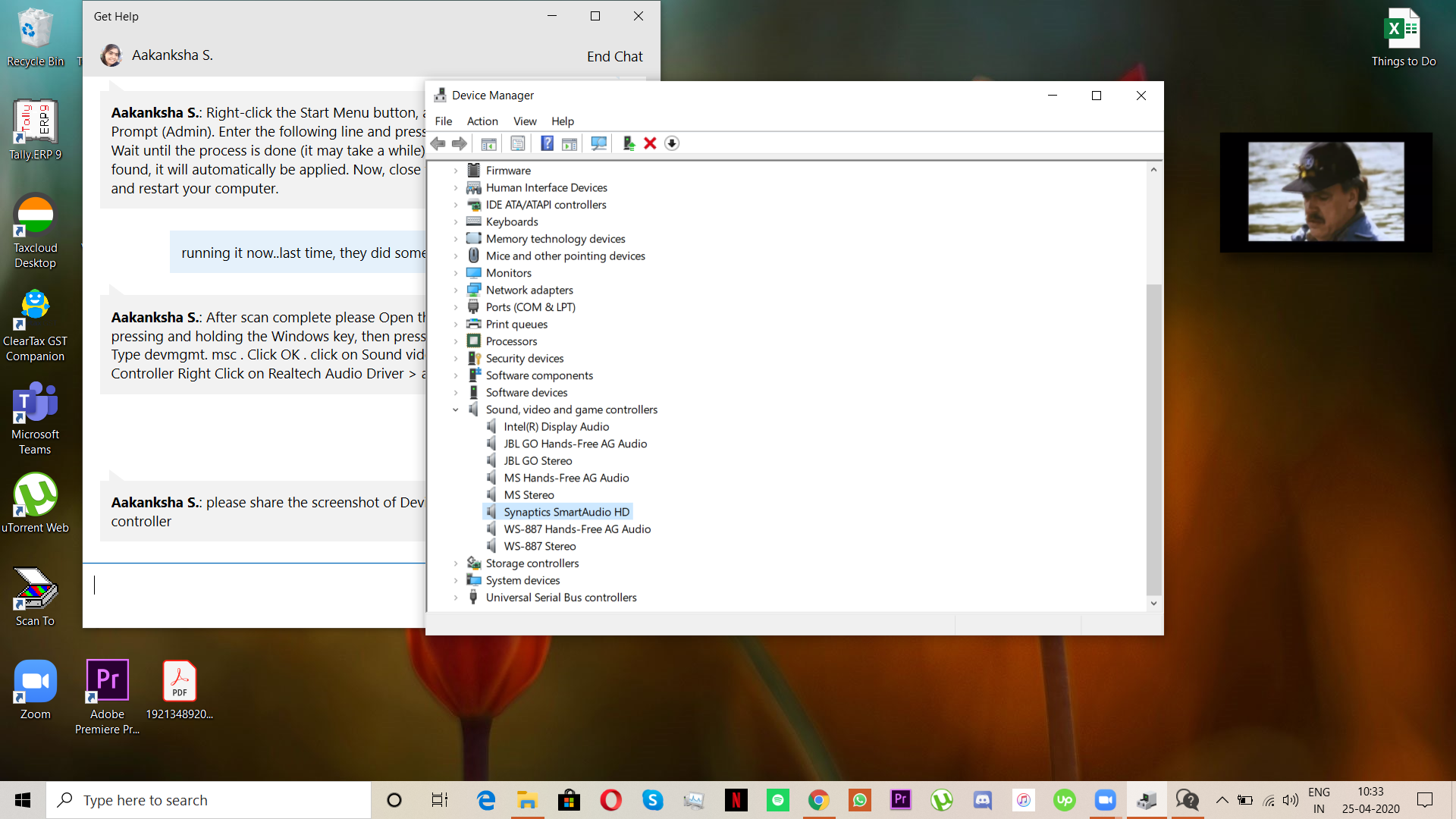Click the volume icon in system tray
This screenshot has height=819, width=1456.
1290,800
